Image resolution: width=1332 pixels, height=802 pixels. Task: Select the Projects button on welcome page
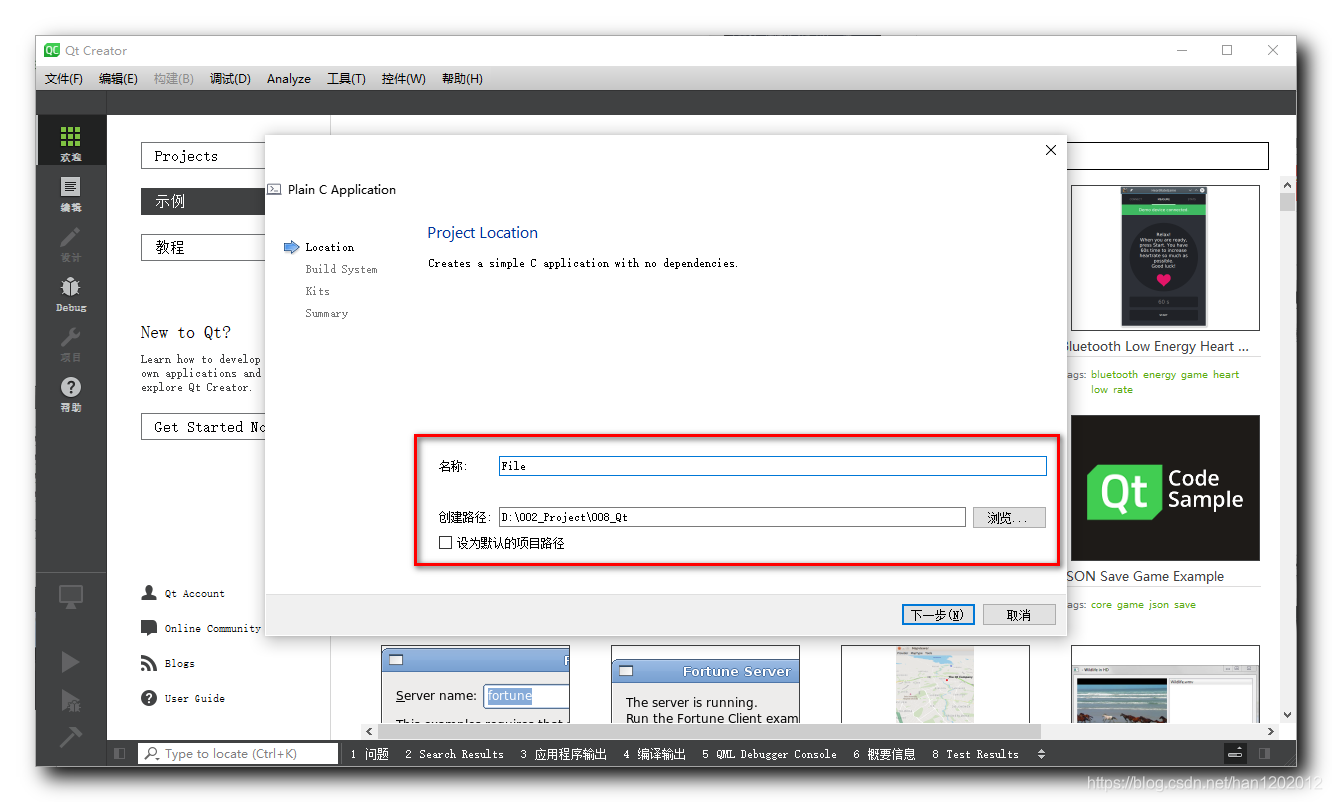click(203, 156)
